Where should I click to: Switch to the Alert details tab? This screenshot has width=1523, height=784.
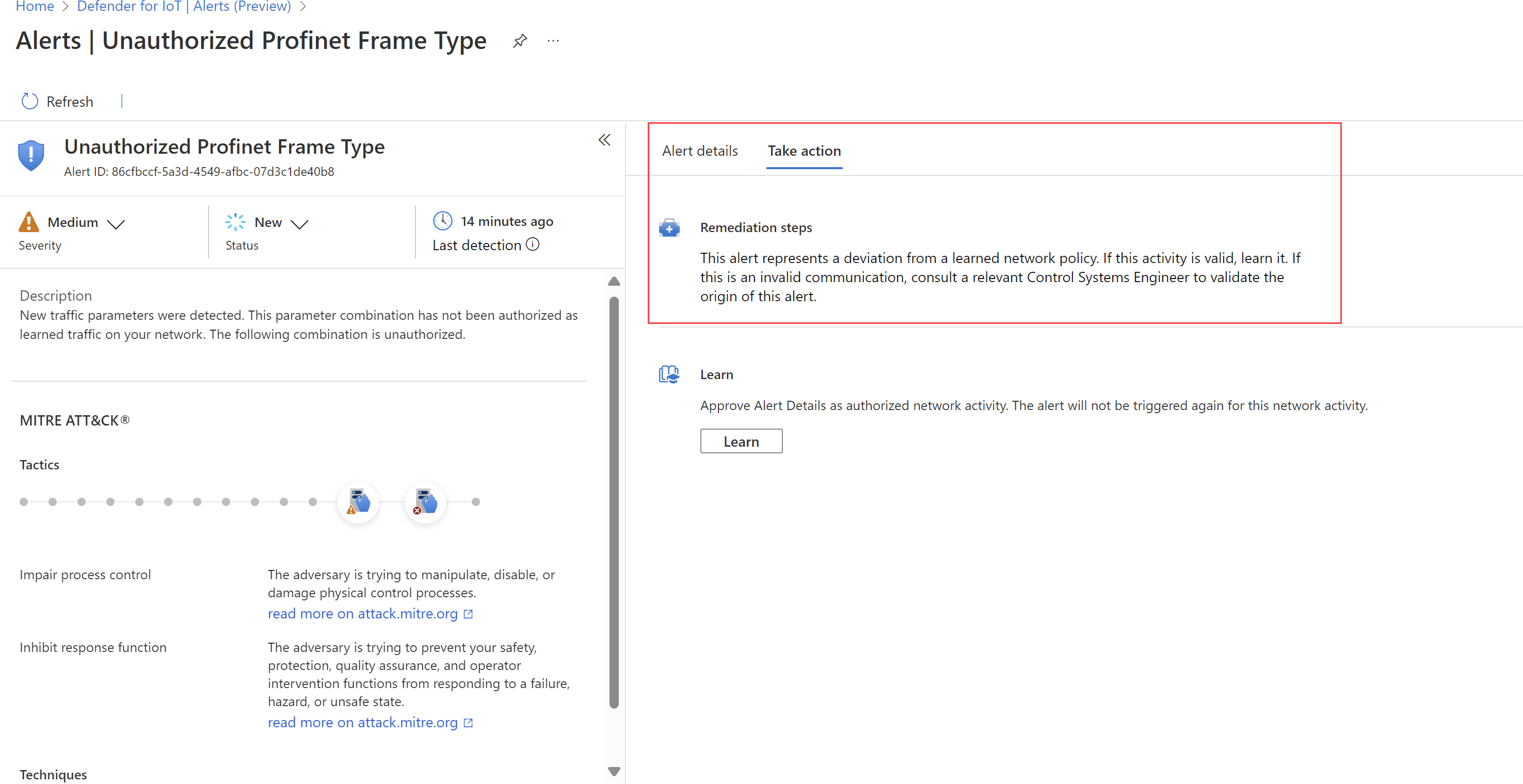coord(700,150)
